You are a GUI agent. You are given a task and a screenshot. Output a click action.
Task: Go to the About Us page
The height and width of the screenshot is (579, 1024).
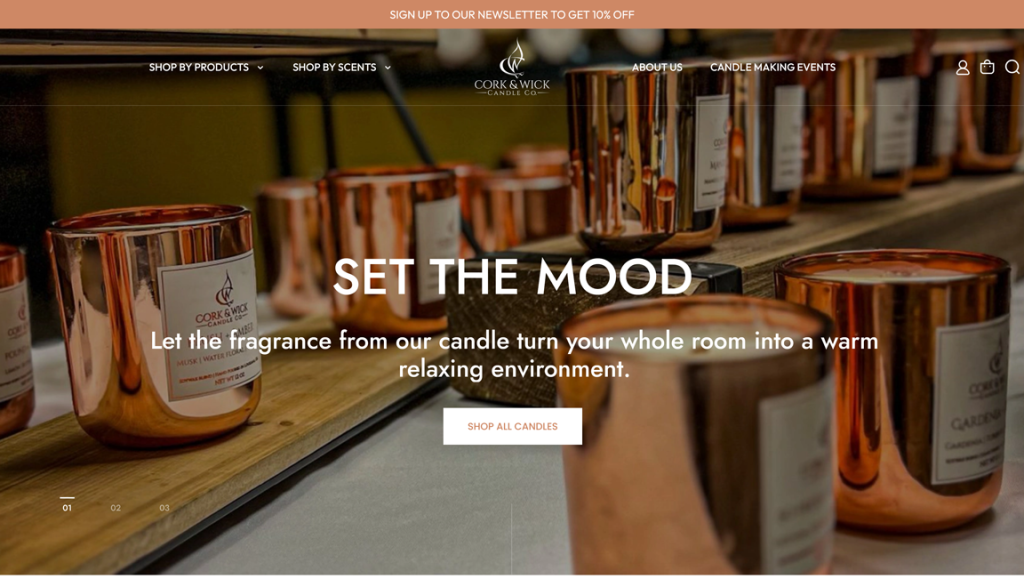click(x=657, y=67)
